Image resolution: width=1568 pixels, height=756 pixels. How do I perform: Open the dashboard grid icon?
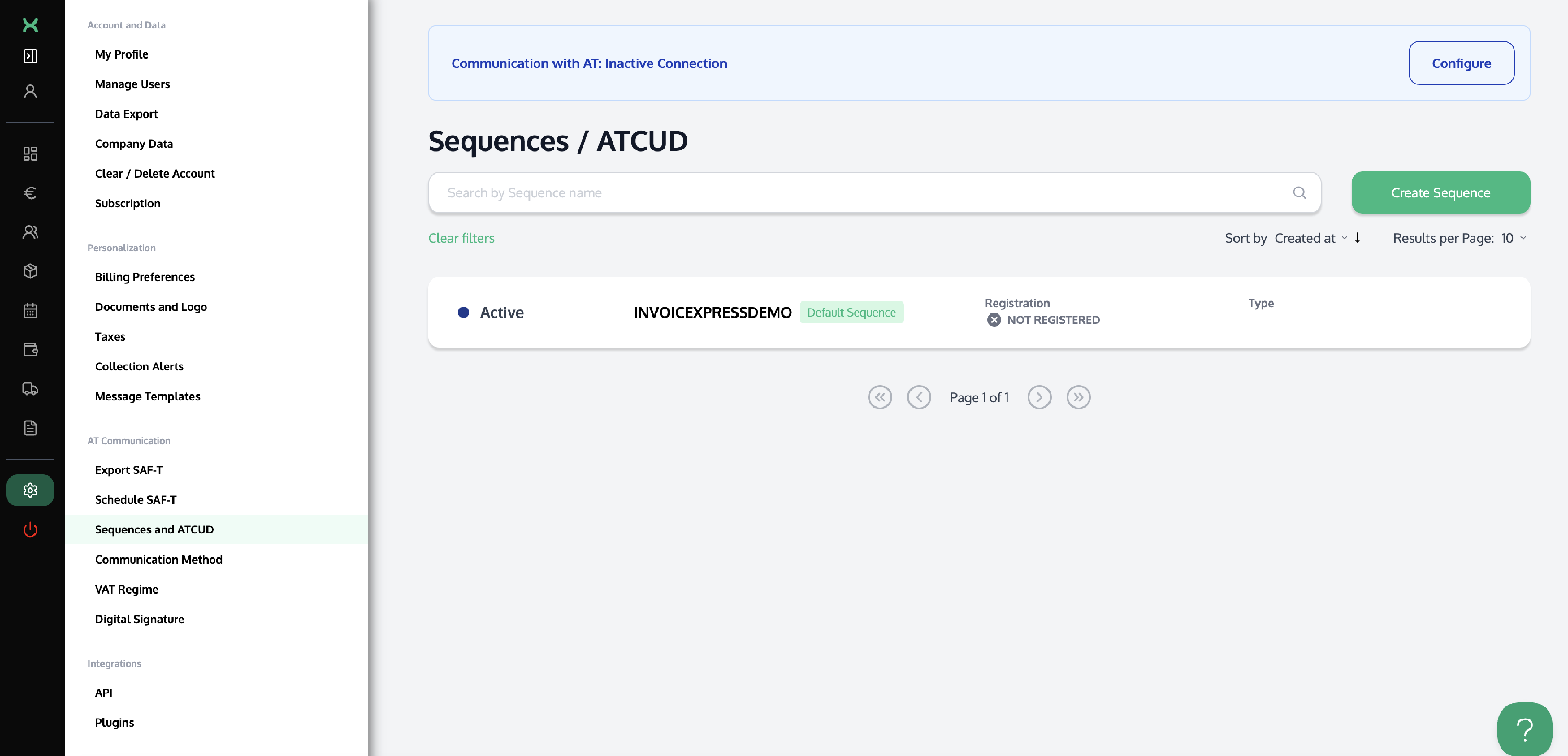point(30,154)
